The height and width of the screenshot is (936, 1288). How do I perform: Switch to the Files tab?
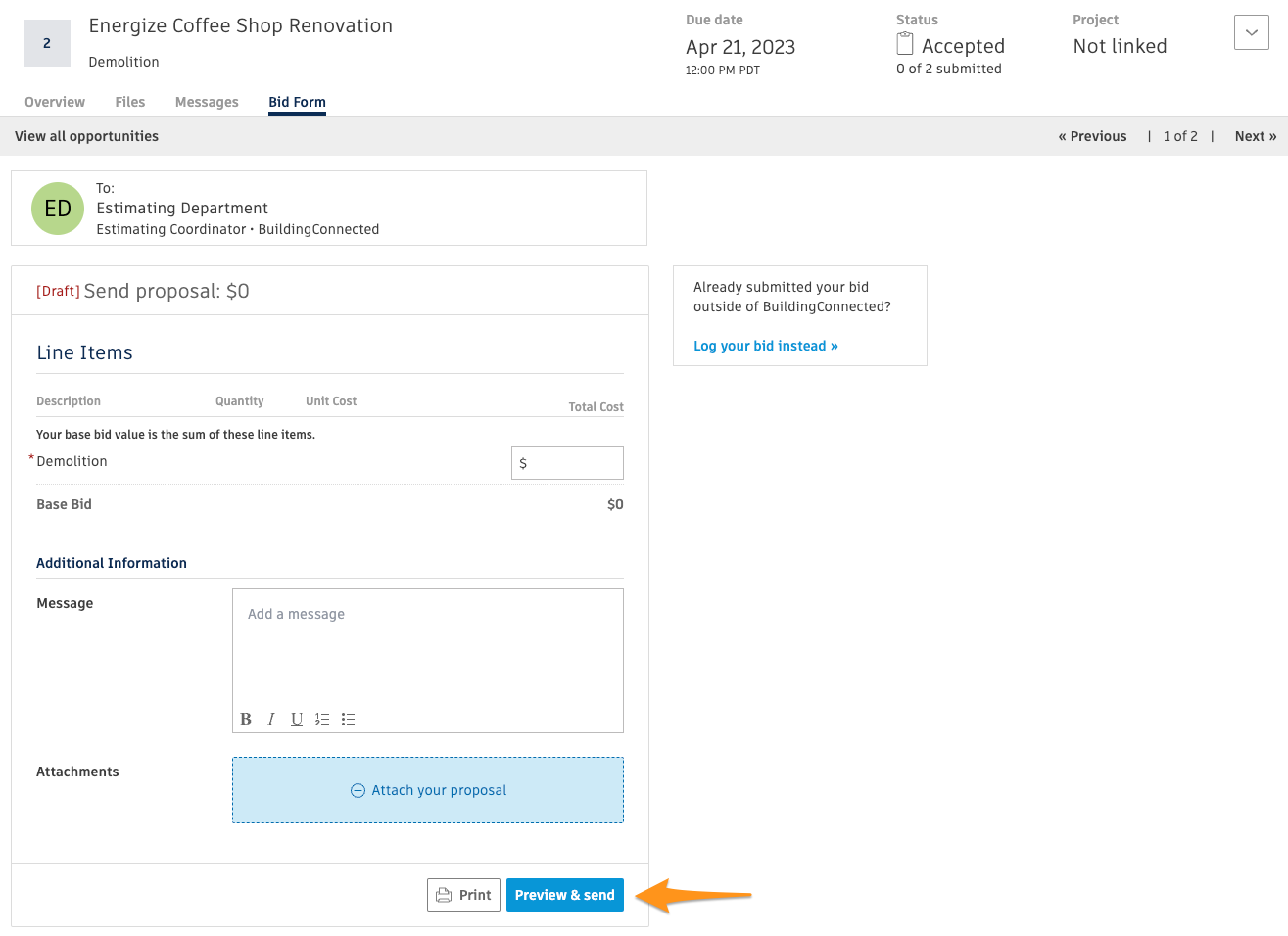click(130, 102)
